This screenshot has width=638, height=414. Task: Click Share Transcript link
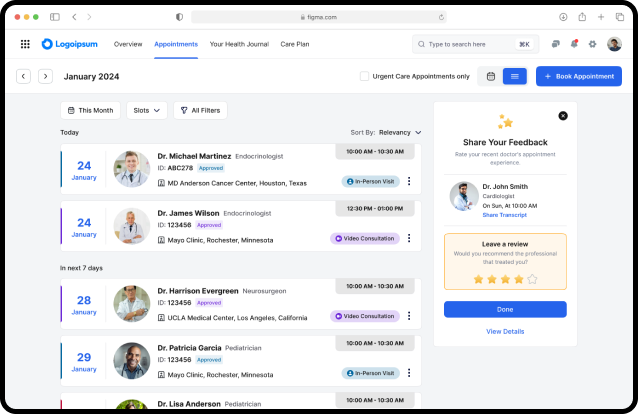(x=505, y=215)
